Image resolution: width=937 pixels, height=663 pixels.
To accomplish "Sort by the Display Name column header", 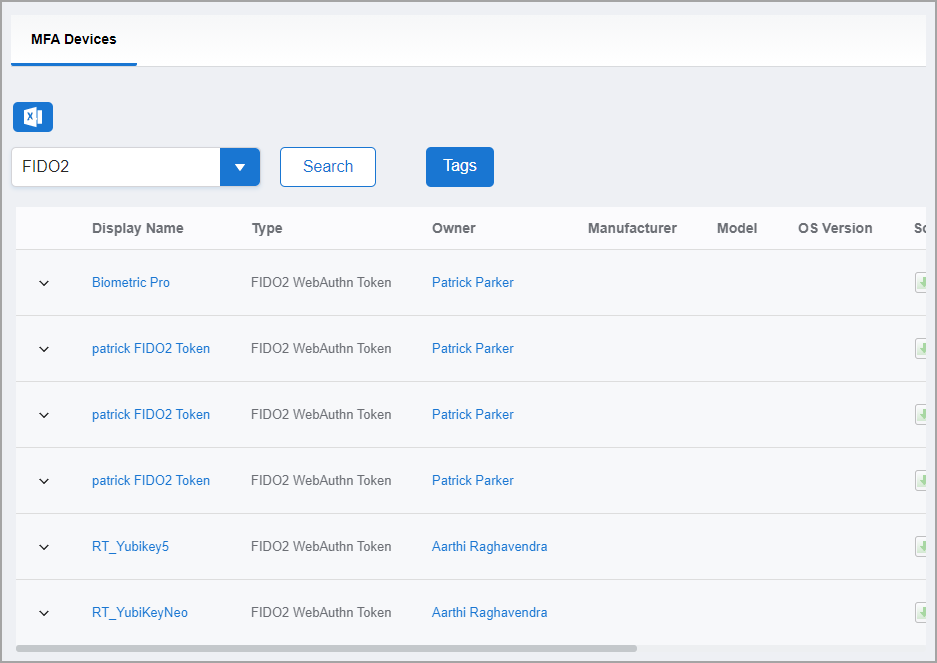I will click(x=138, y=228).
